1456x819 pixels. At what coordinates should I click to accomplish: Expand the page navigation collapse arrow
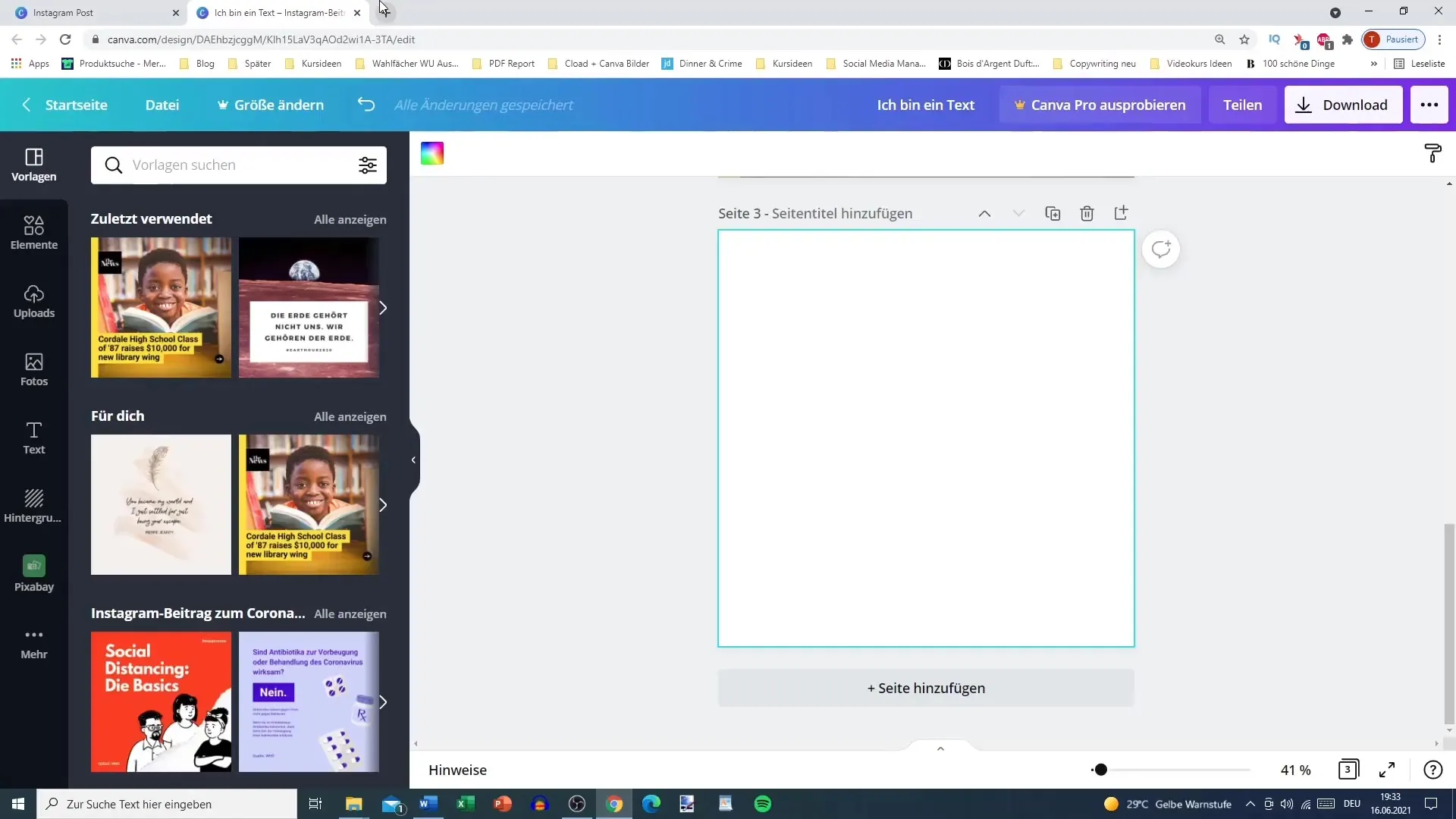940,746
